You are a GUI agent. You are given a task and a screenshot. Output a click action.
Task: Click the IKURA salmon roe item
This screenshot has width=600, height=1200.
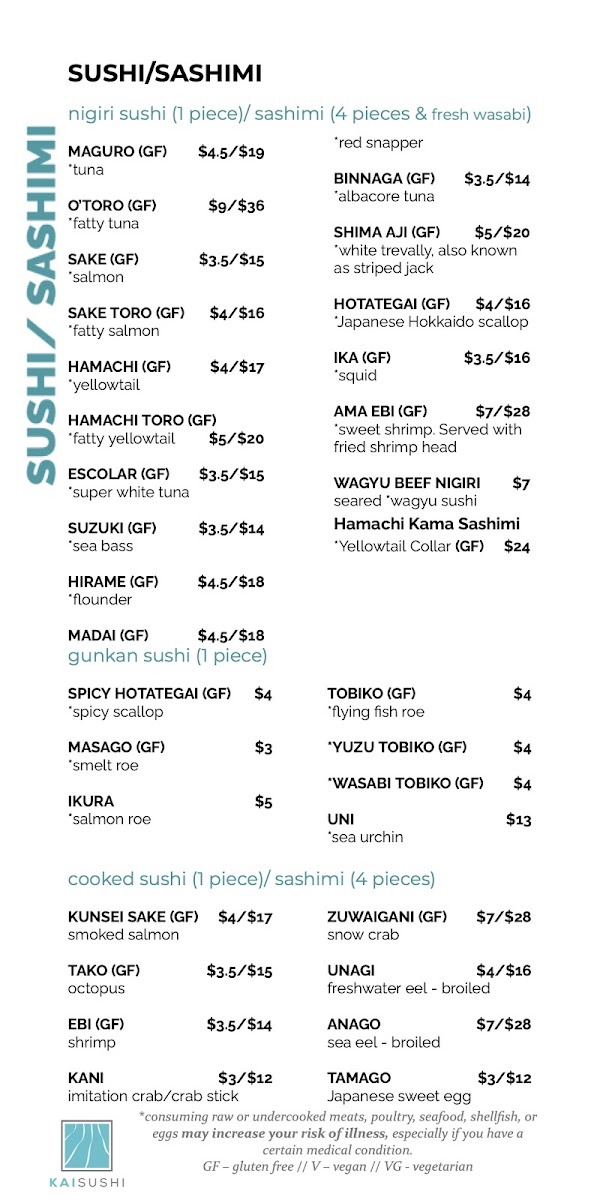point(170,810)
